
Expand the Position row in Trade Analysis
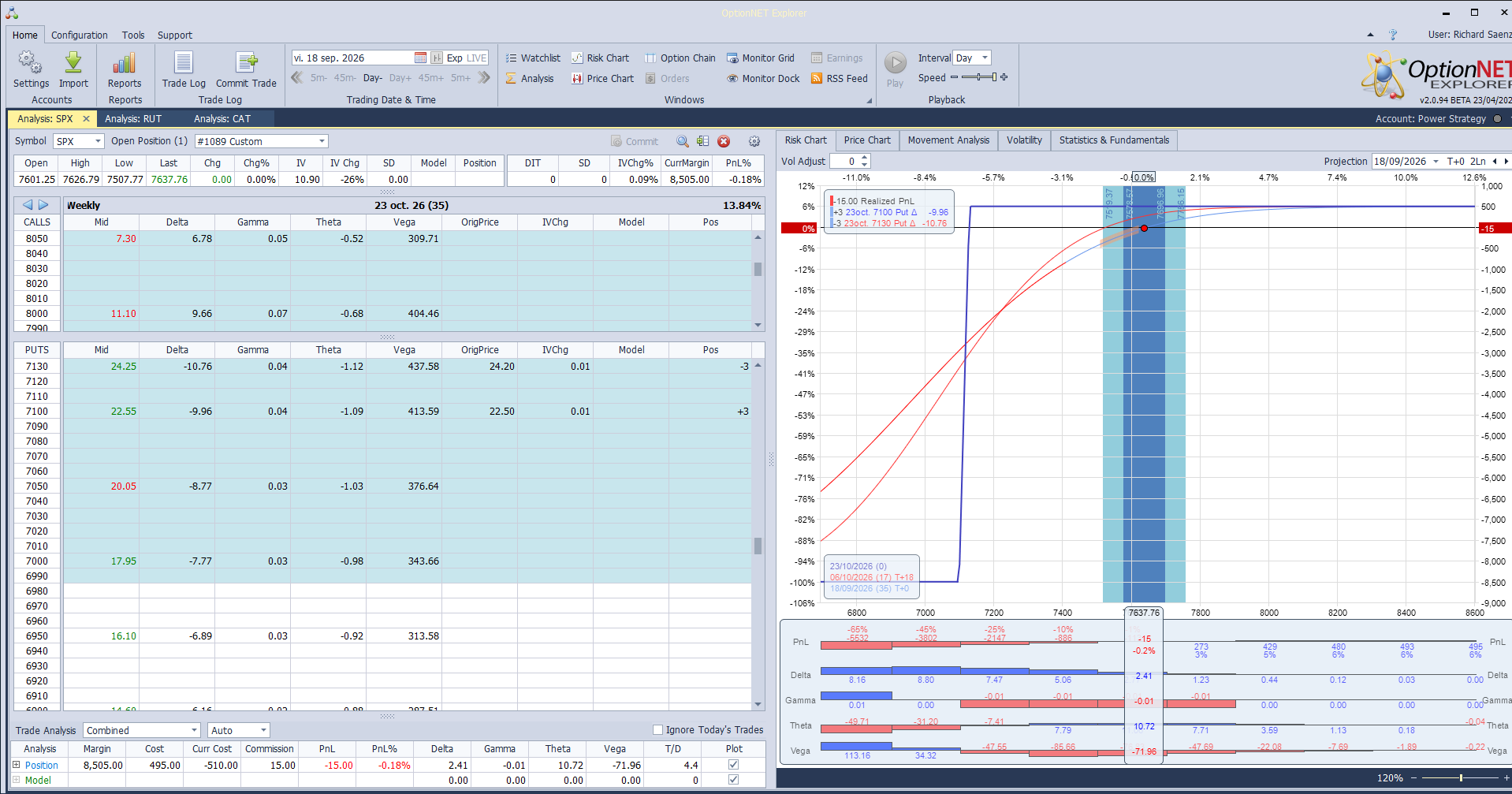pyautogui.click(x=16, y=765)
